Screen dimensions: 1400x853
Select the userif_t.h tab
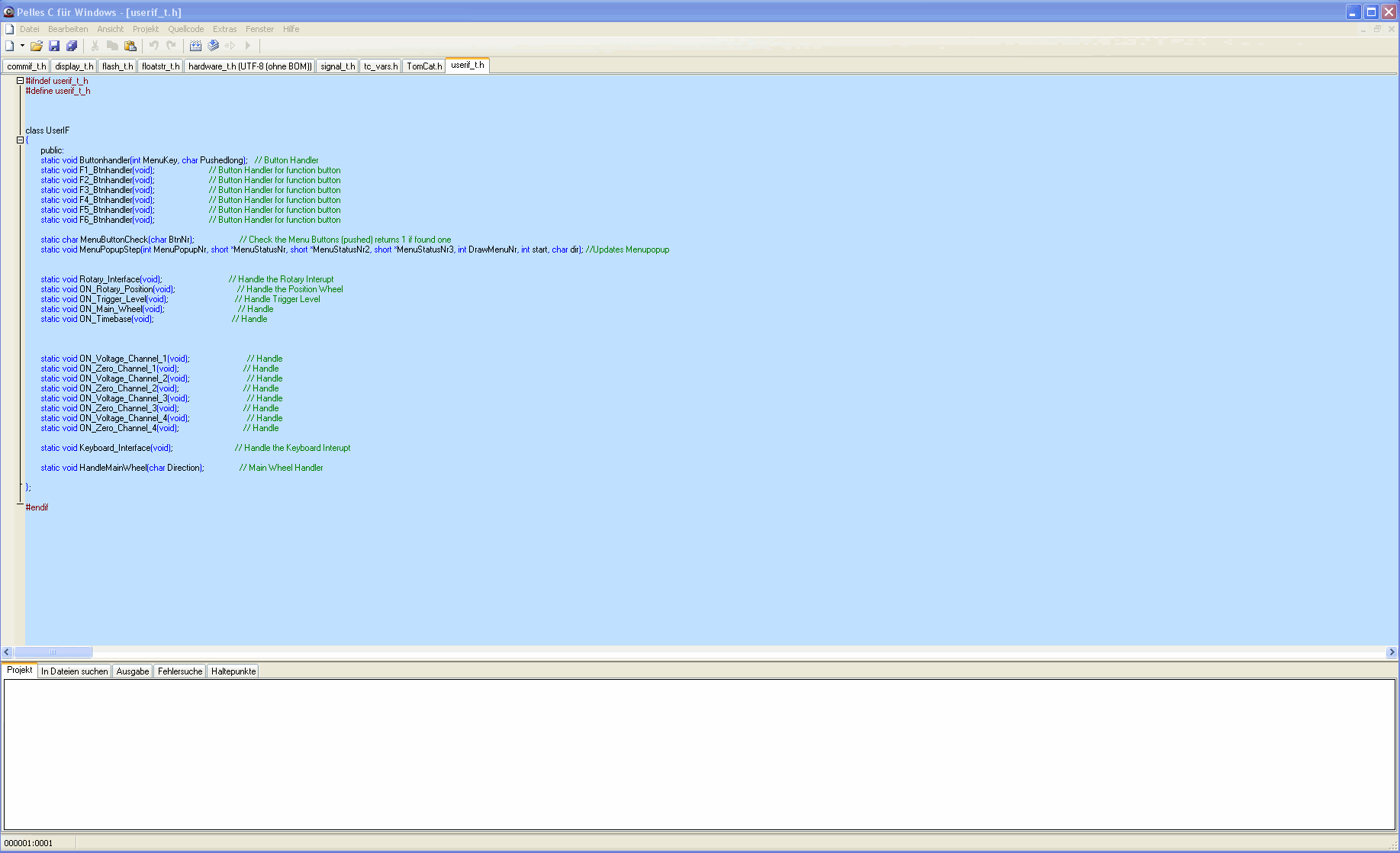(x=467, y=66)
